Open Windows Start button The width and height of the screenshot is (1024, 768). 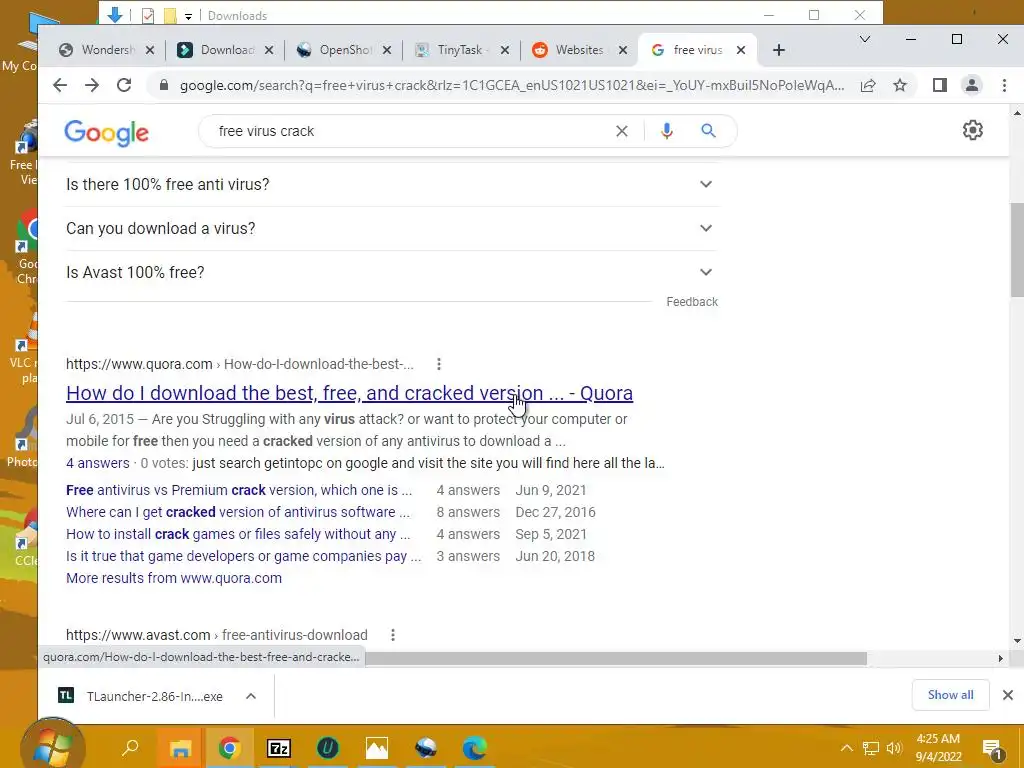coord(53,748)
